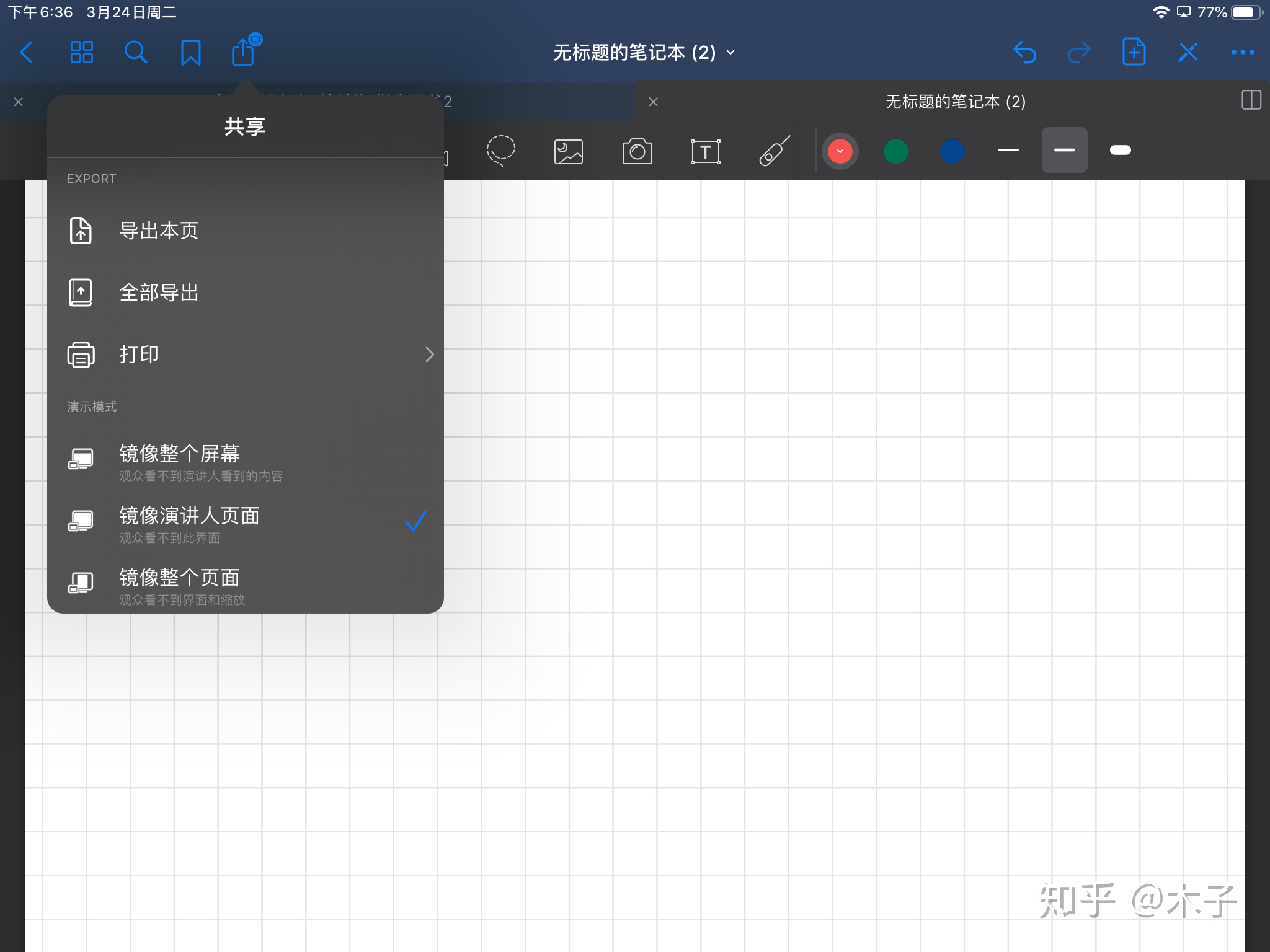
Task: Select the Lasso selection tool
Action: (x=500, y=151)
